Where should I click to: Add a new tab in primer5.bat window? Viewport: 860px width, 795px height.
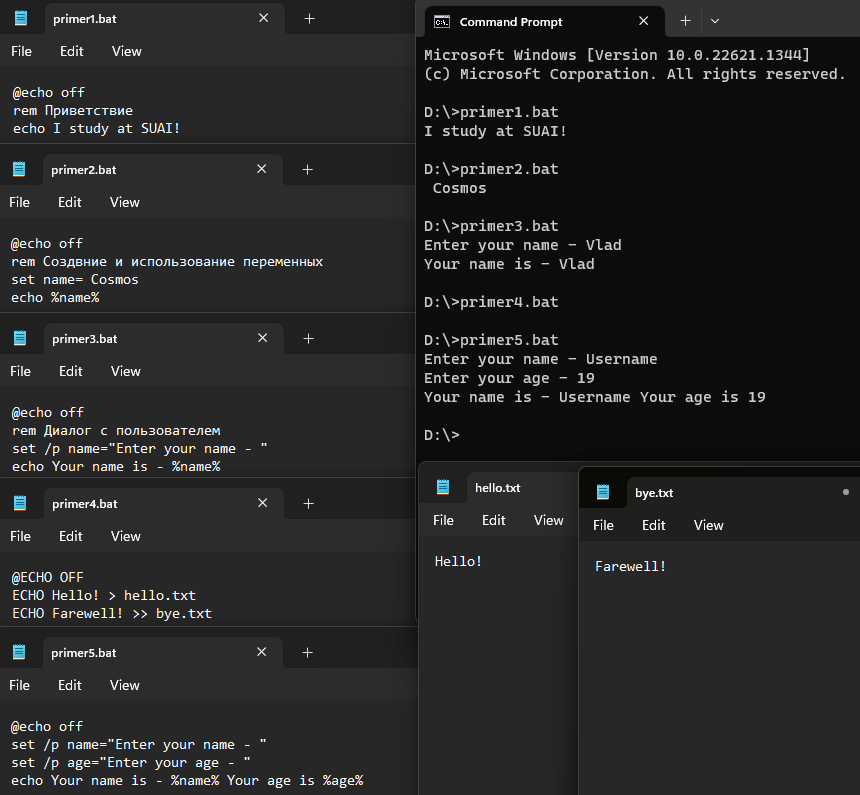pyautogui.click(x=308, y=652)
